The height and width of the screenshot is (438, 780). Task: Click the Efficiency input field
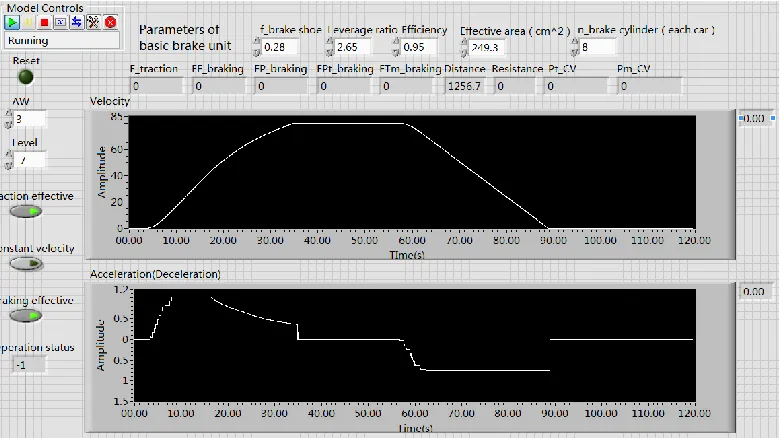pyautogui.click(x=419, y=47)
